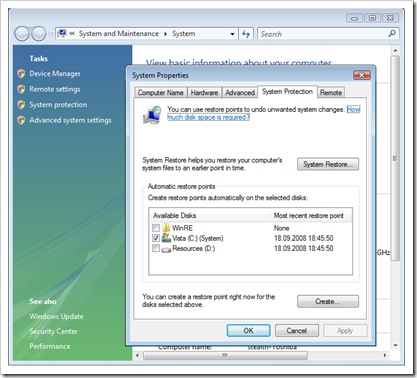Open recent pages dropdown beside Forward
The image size is (417, 378).
(x=50, y=34)
